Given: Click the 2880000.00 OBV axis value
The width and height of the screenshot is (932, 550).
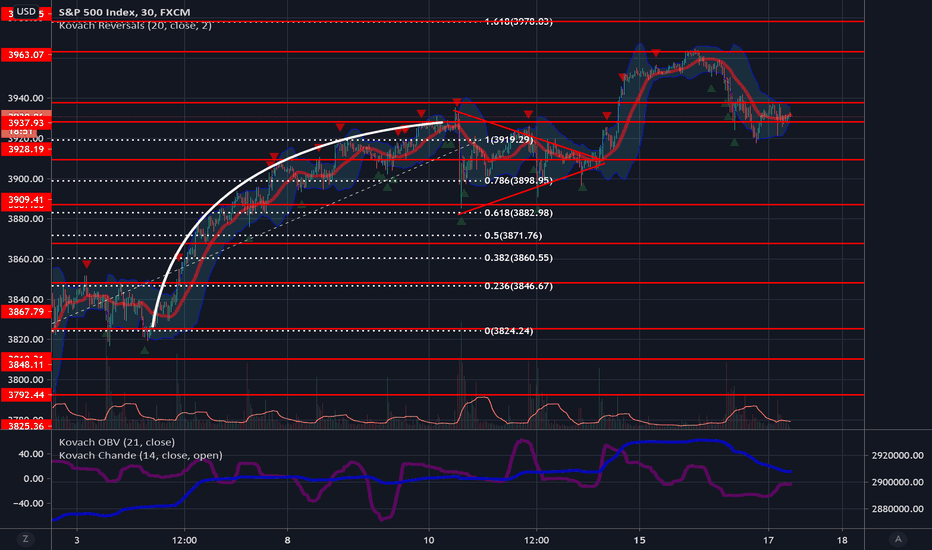Looking at the screenshot, I should click(898, 509).
